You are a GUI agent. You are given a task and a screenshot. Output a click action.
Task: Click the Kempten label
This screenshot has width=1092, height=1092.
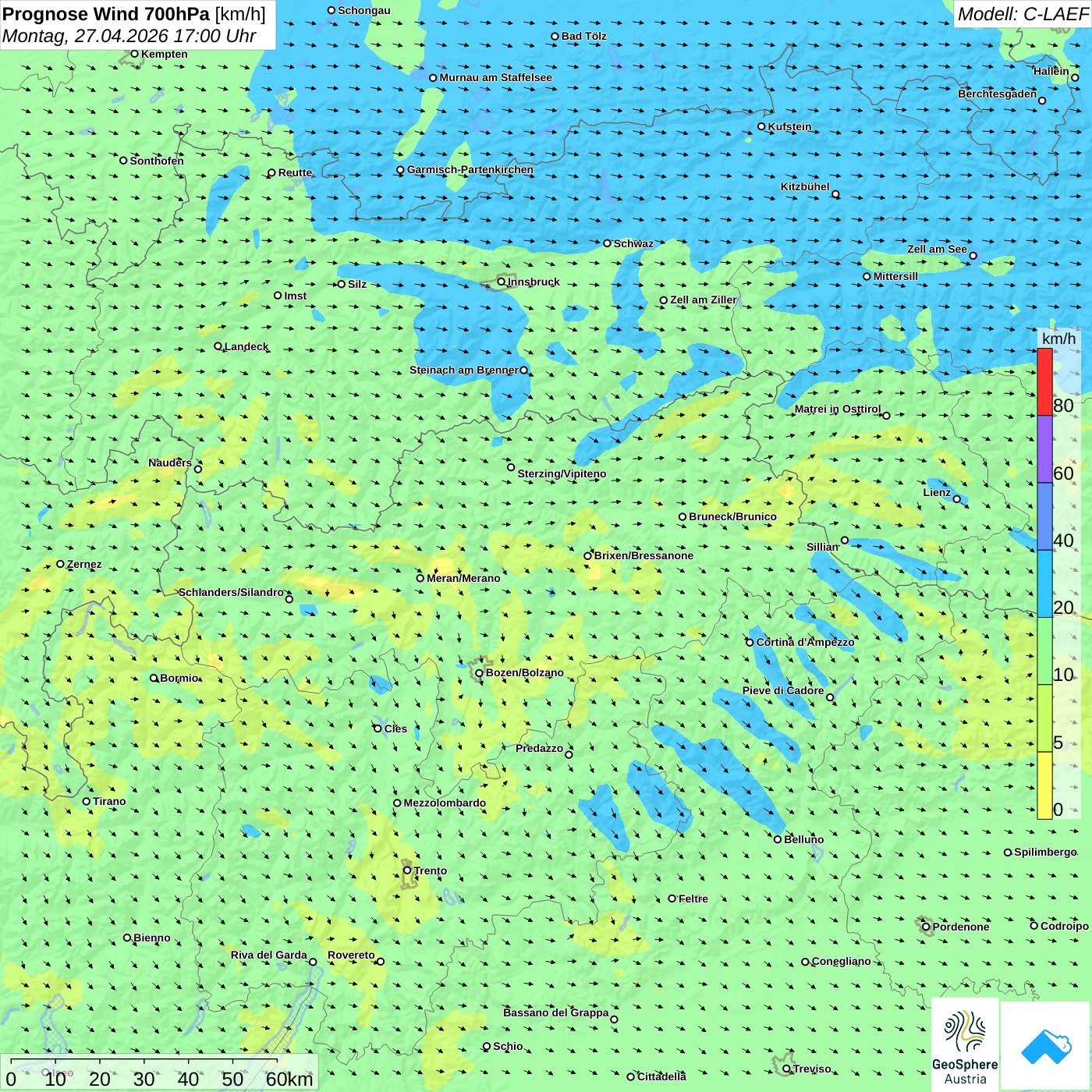pos(165,54)
